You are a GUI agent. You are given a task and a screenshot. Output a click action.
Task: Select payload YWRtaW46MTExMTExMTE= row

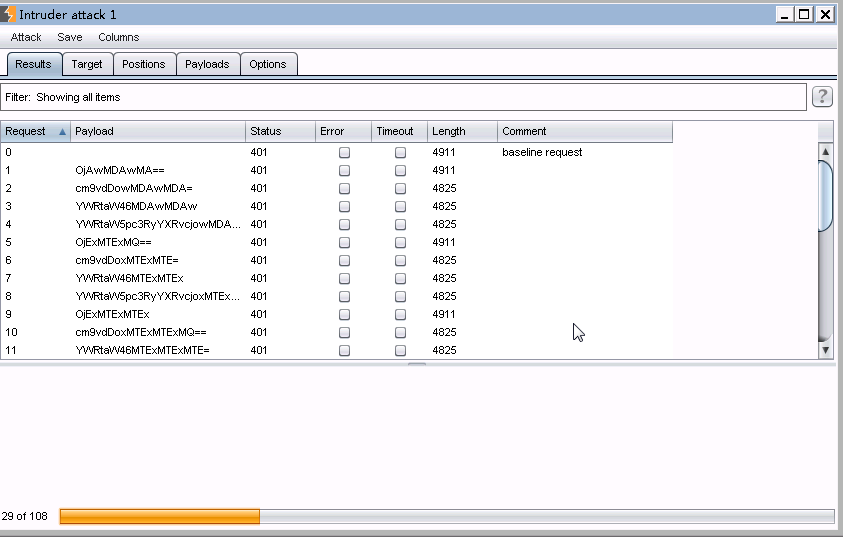pos(337,350)
